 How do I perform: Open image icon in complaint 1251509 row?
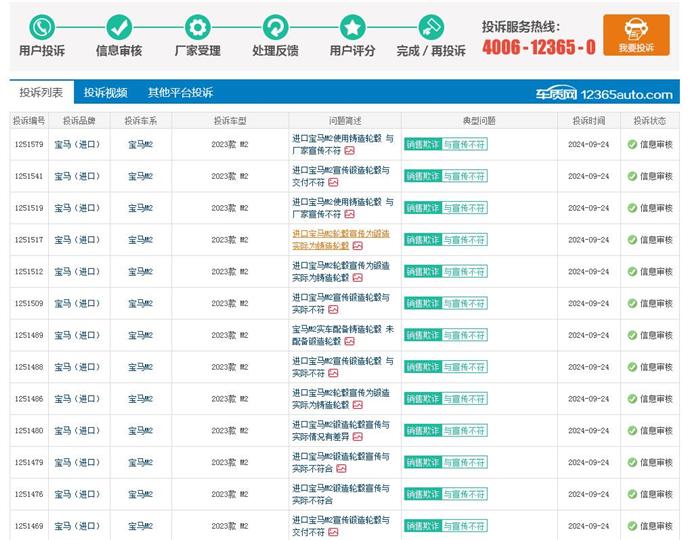tap(333, 310)
